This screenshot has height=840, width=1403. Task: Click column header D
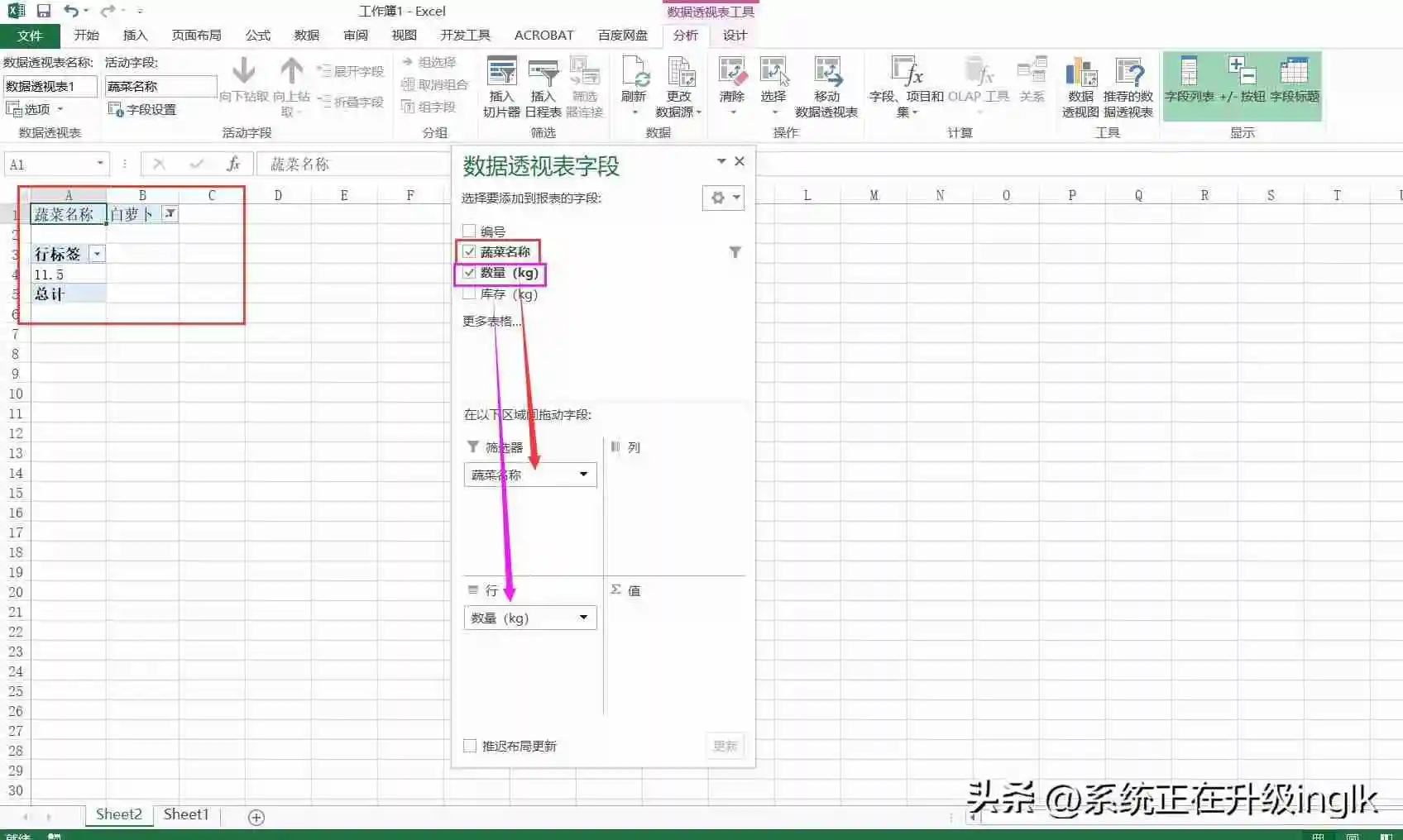pos(278,195)
